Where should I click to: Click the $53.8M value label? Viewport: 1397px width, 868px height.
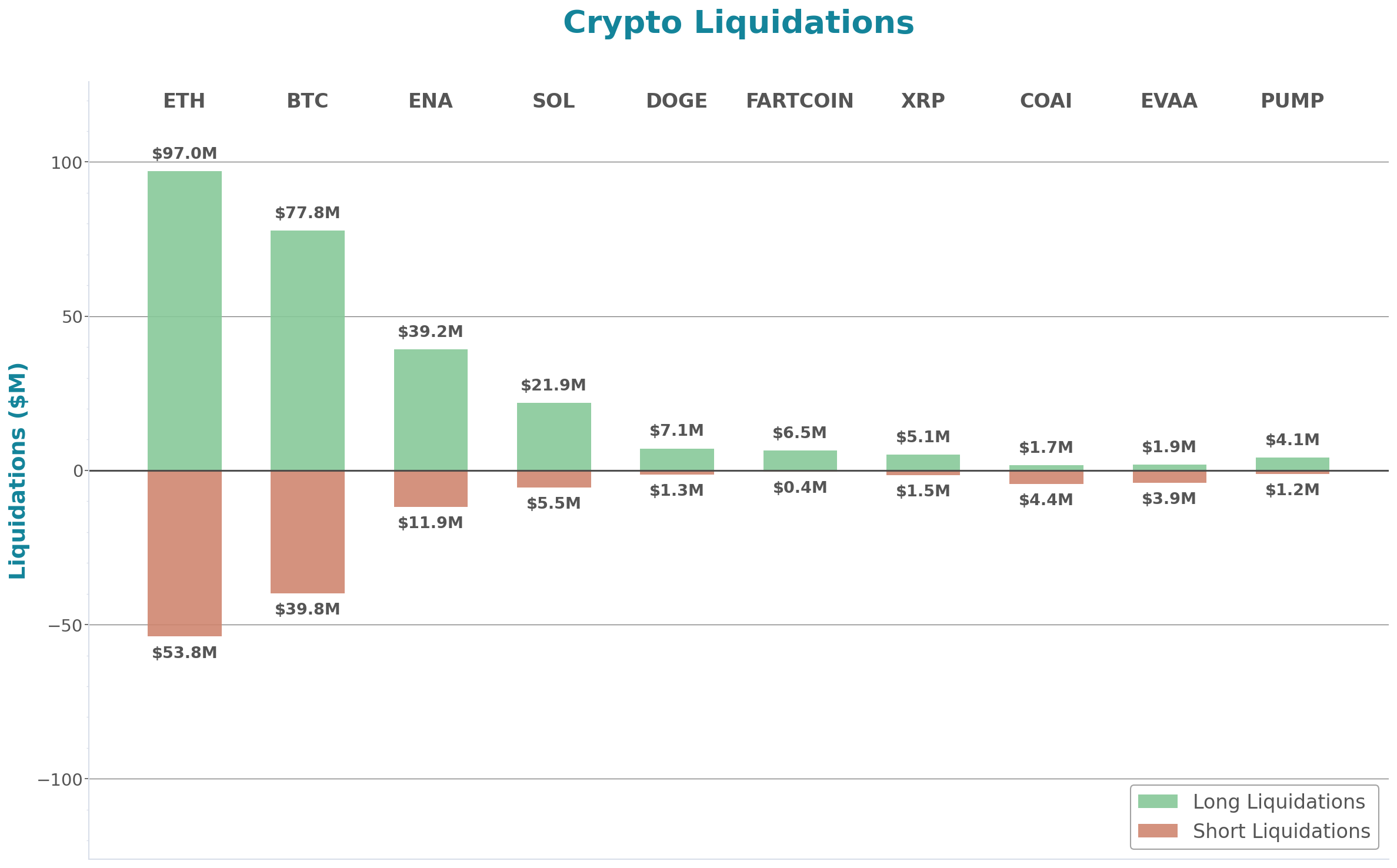coord(184,653)
